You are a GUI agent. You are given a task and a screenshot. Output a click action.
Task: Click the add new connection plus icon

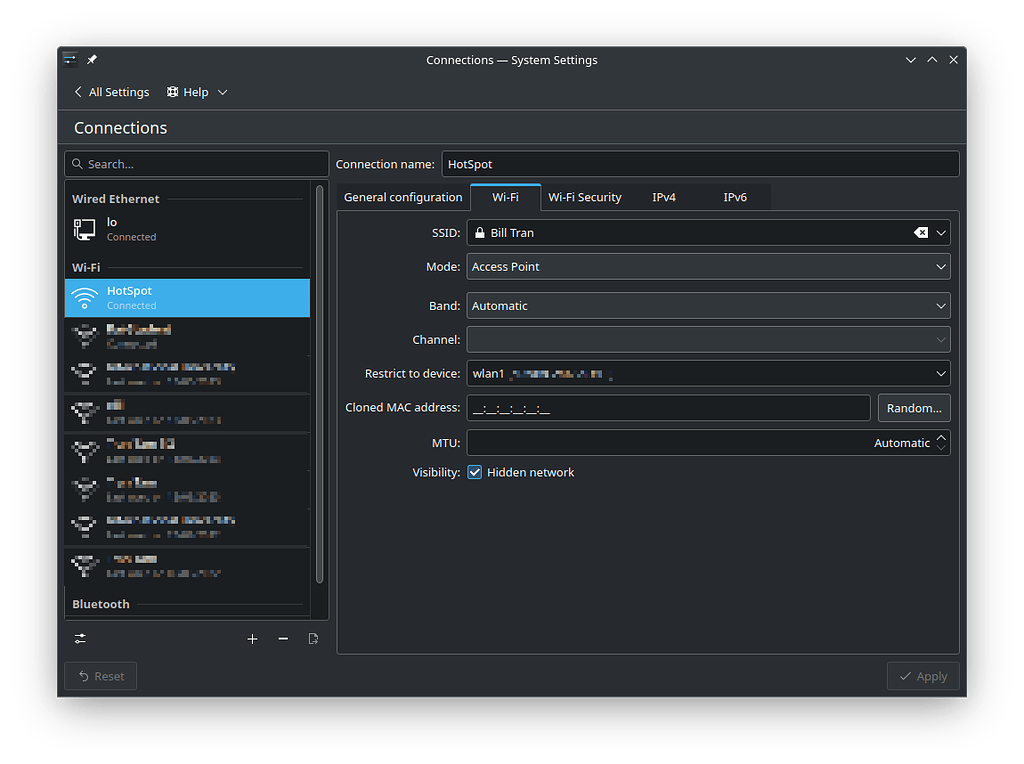(252, 639)
